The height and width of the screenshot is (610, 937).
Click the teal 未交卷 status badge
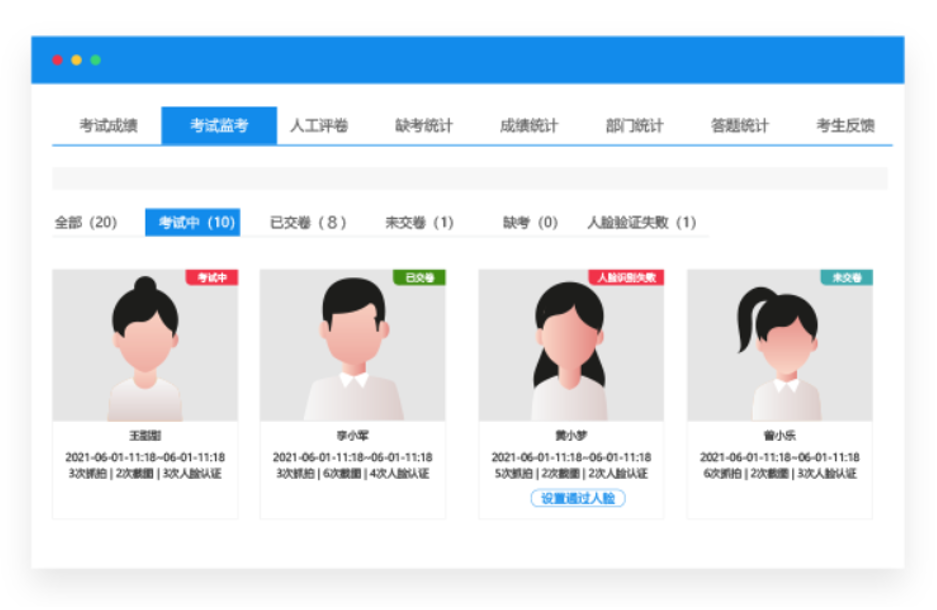(846, 278)
